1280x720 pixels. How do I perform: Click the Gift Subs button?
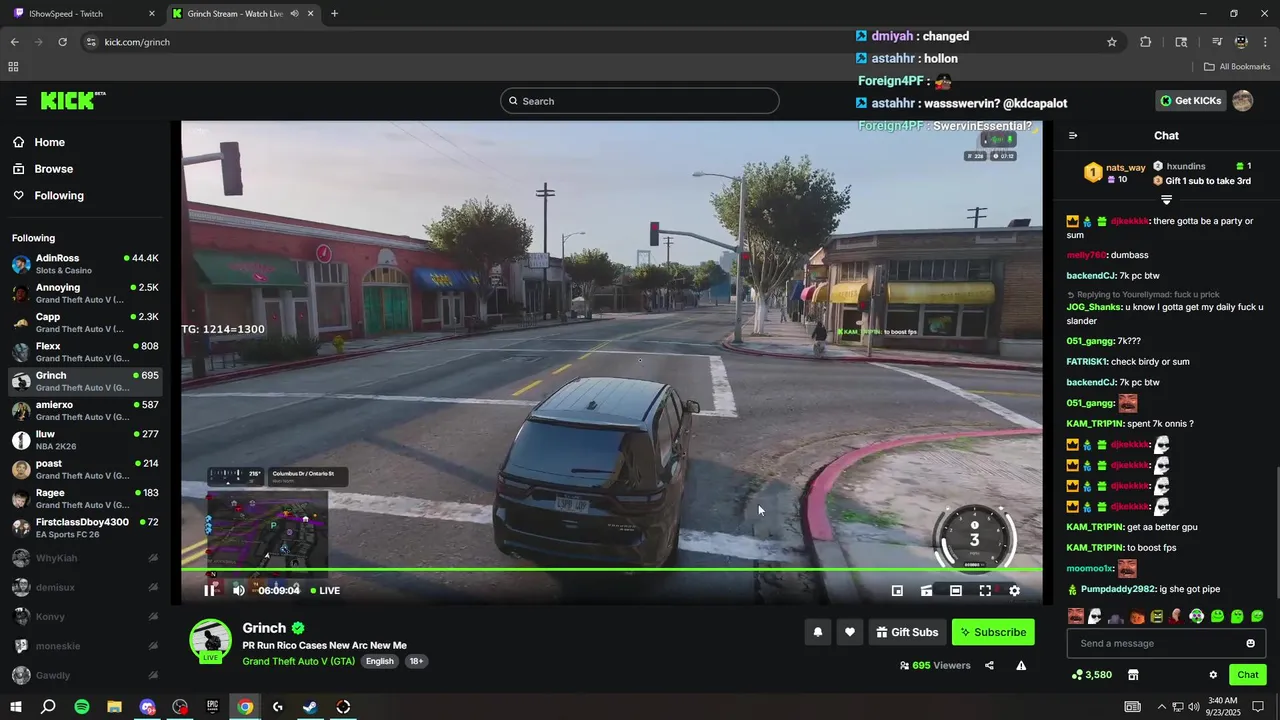[x=907, y=632]
